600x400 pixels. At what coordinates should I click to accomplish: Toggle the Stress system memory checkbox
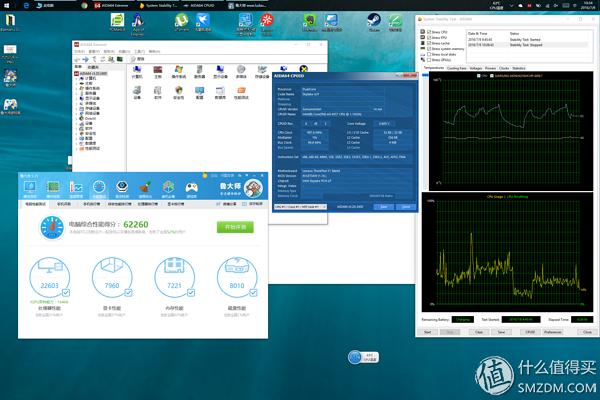point(429,49)
